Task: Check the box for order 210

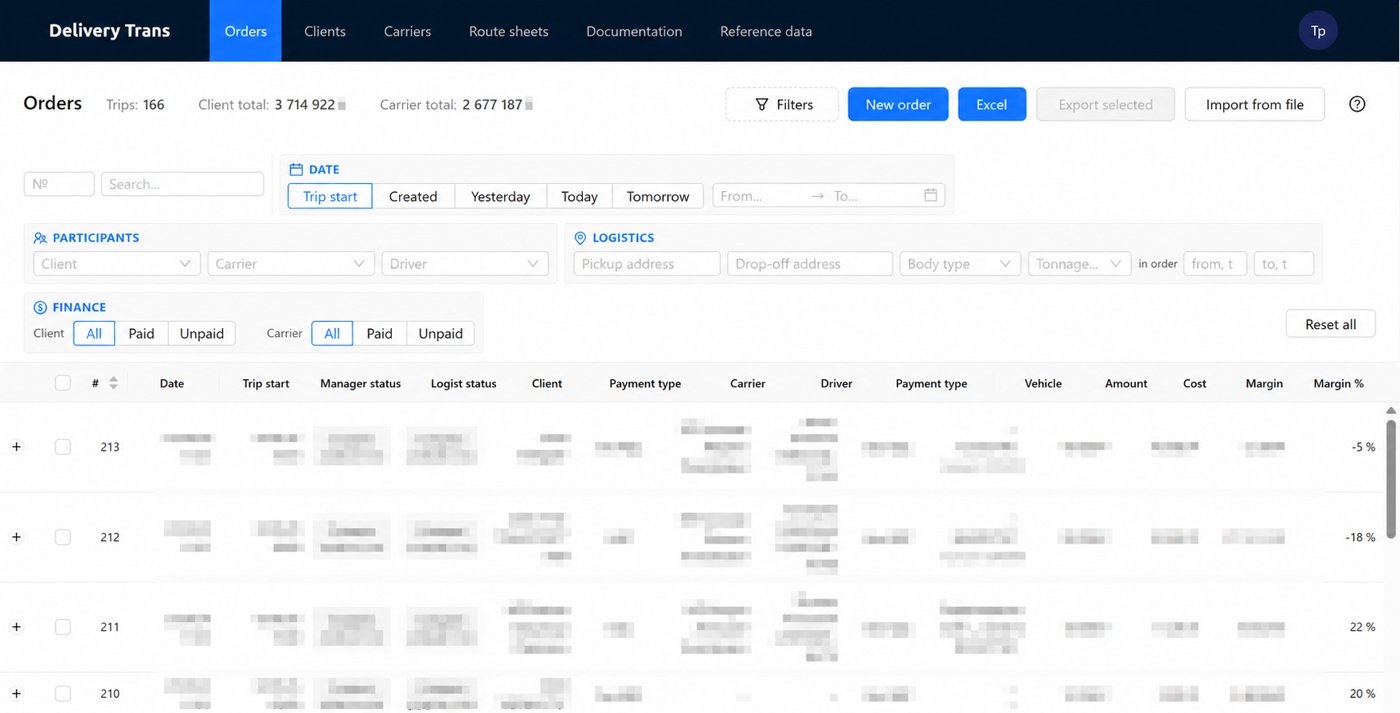Action: click(x=63, y=694)
